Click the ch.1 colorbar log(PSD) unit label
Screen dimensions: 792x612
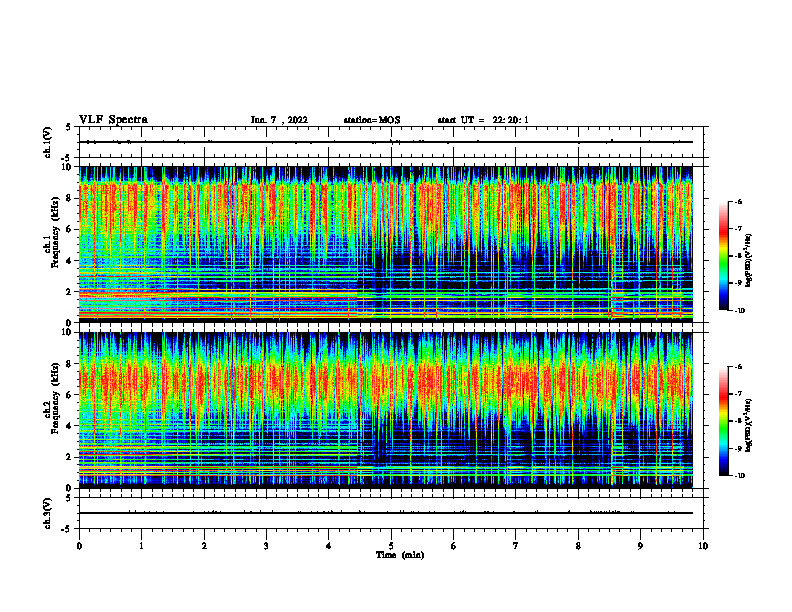click(x=749, y=261)
